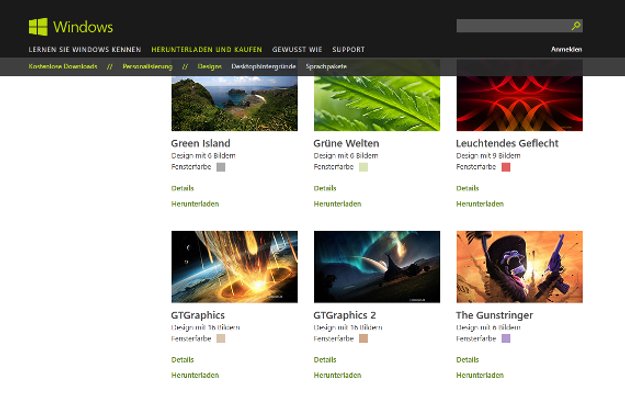625x396 pixels.
Task: Open GTGraphics meteor thumbnail
Action: tap(234, 267)
